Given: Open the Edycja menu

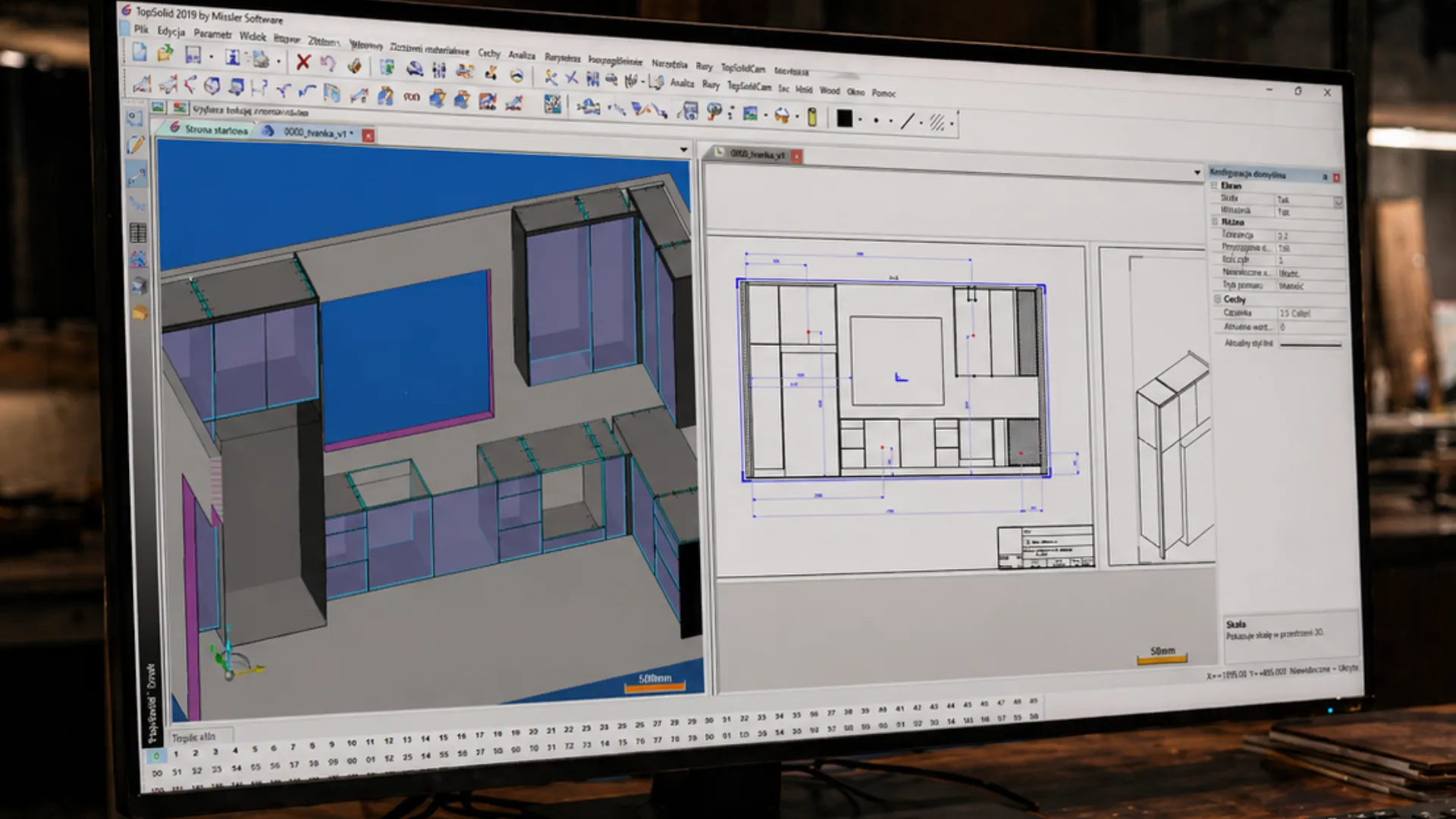Looking at the screenshot, I should pyautogui.click(x=171, y=31).
